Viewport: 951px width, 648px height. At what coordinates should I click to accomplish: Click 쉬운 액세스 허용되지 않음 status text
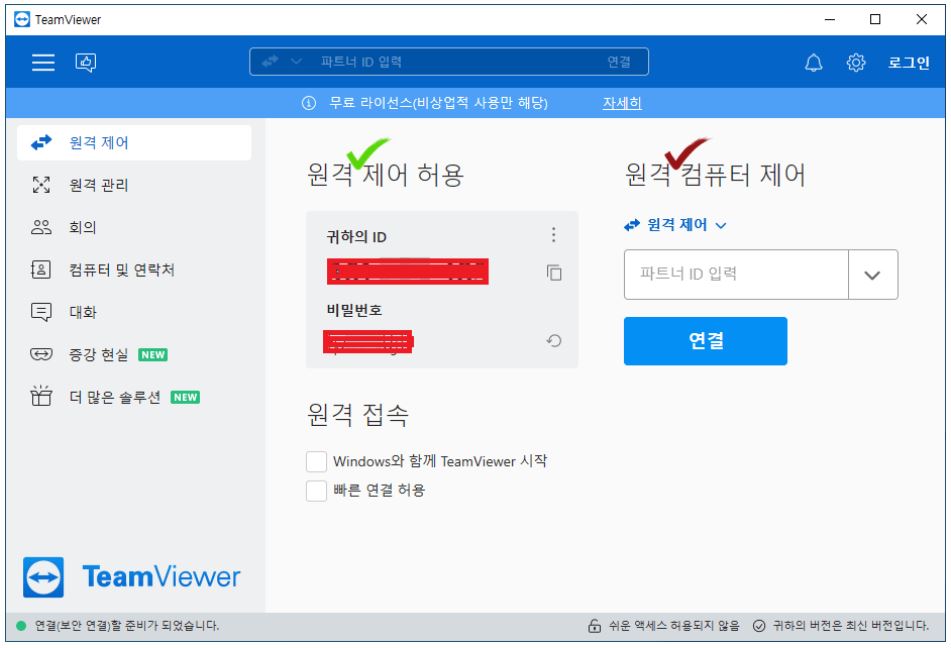point(674,626)
